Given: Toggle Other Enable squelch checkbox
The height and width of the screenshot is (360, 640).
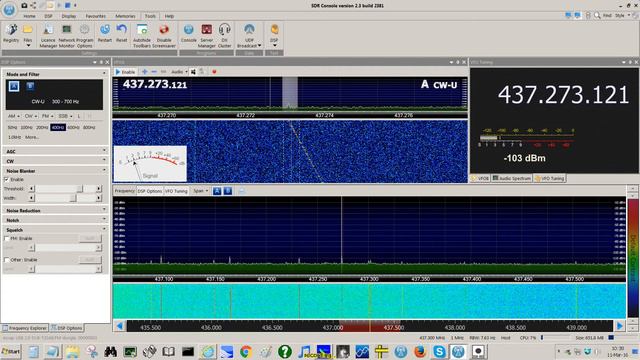Looking at the screenshot, I should coord(7,260).
